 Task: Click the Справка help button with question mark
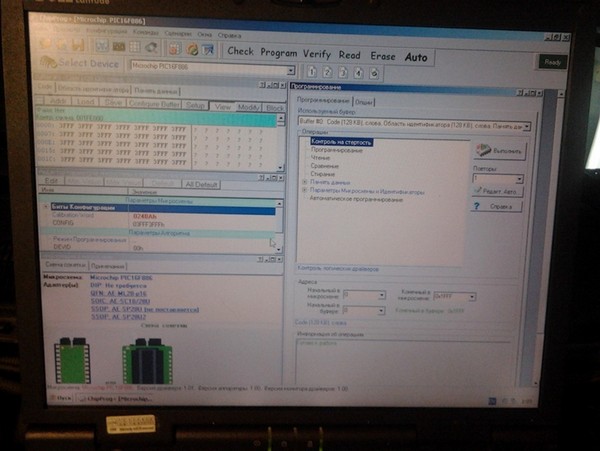click(x=496, y=207)
